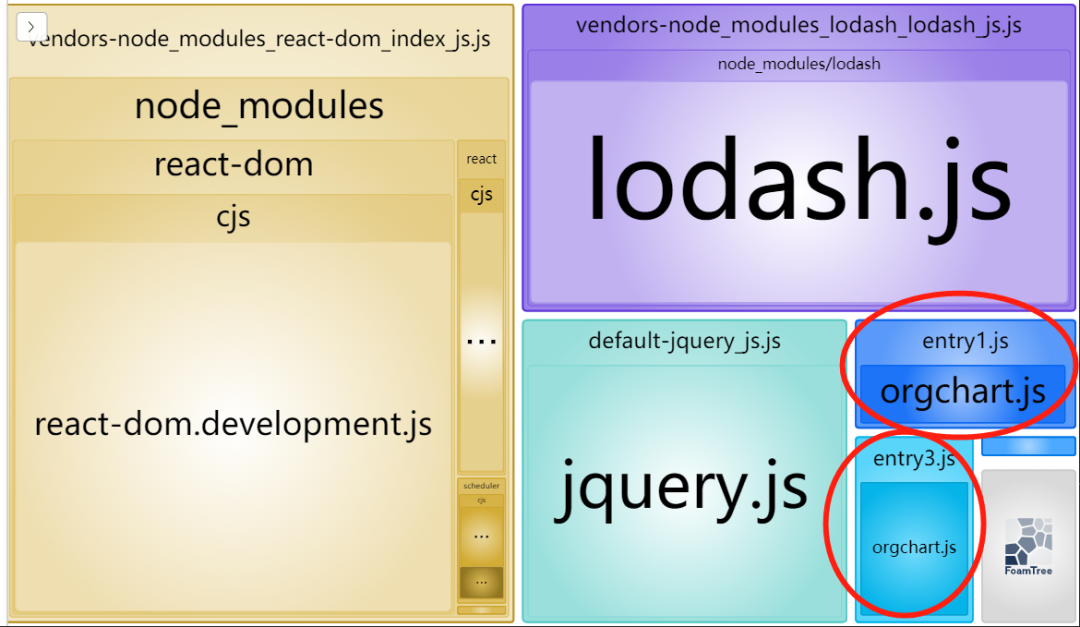Select the vendors-node_modules_lodash_lodash_js.js chunk header
The image size is (1080, 627).
(799, 25)
